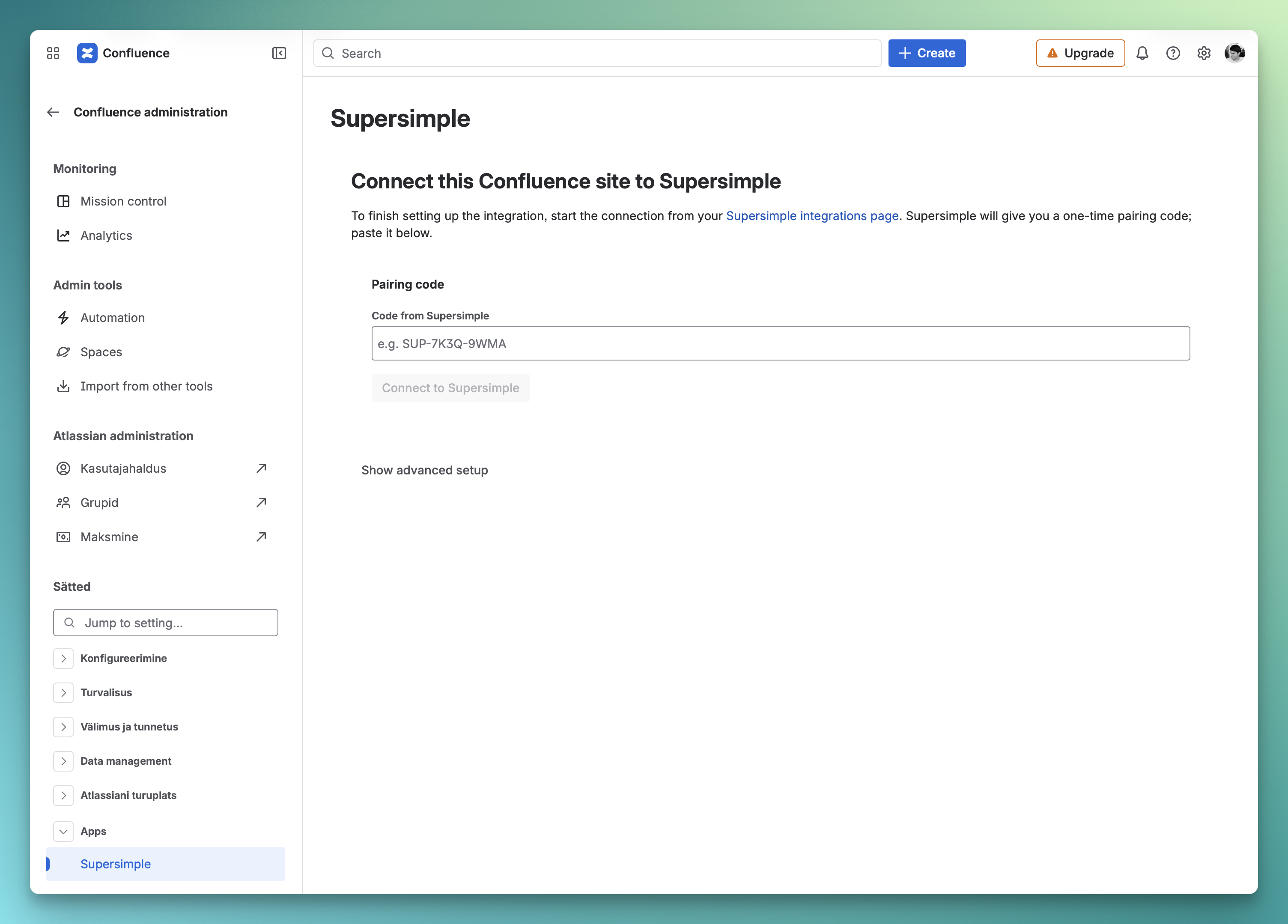Click the Maksmine label
The width and height of the screenshot is (1288, 924).
pyautogui.click(x=109, y=537)
